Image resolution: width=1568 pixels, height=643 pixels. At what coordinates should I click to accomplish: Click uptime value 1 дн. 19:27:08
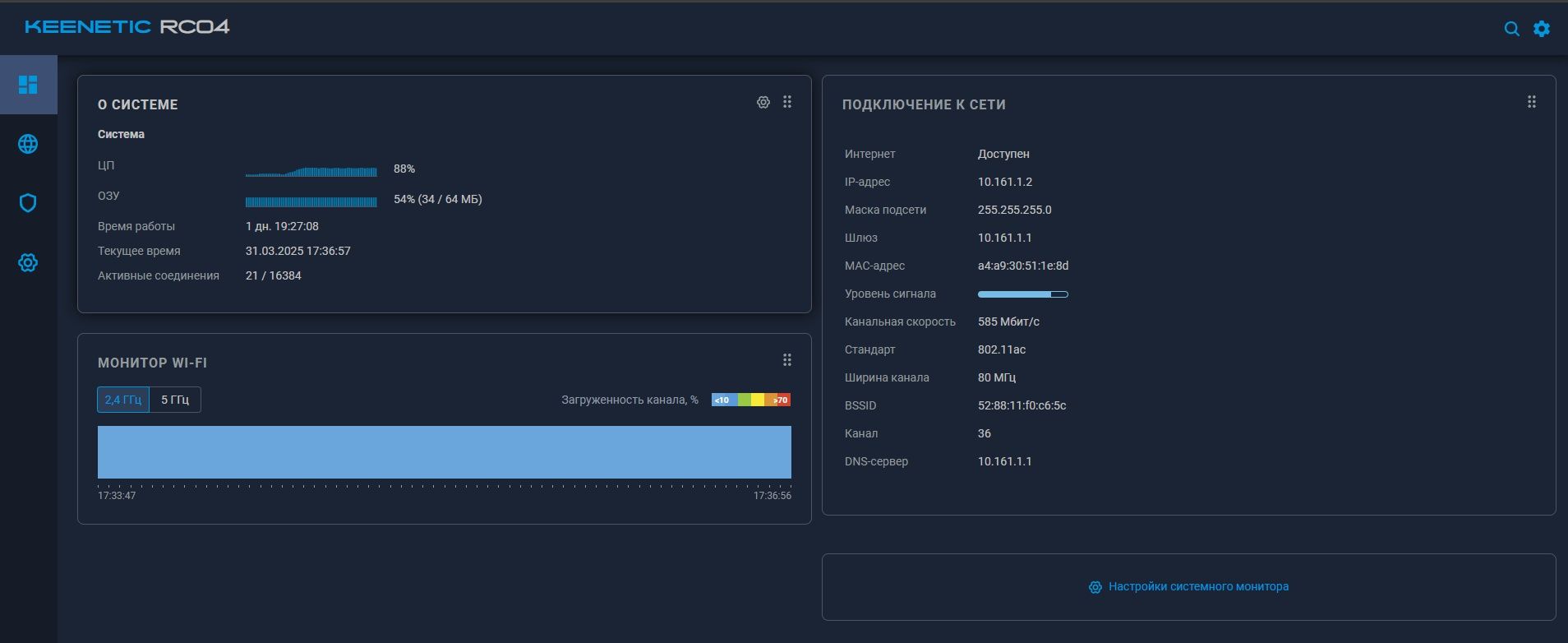coord(282,226)
